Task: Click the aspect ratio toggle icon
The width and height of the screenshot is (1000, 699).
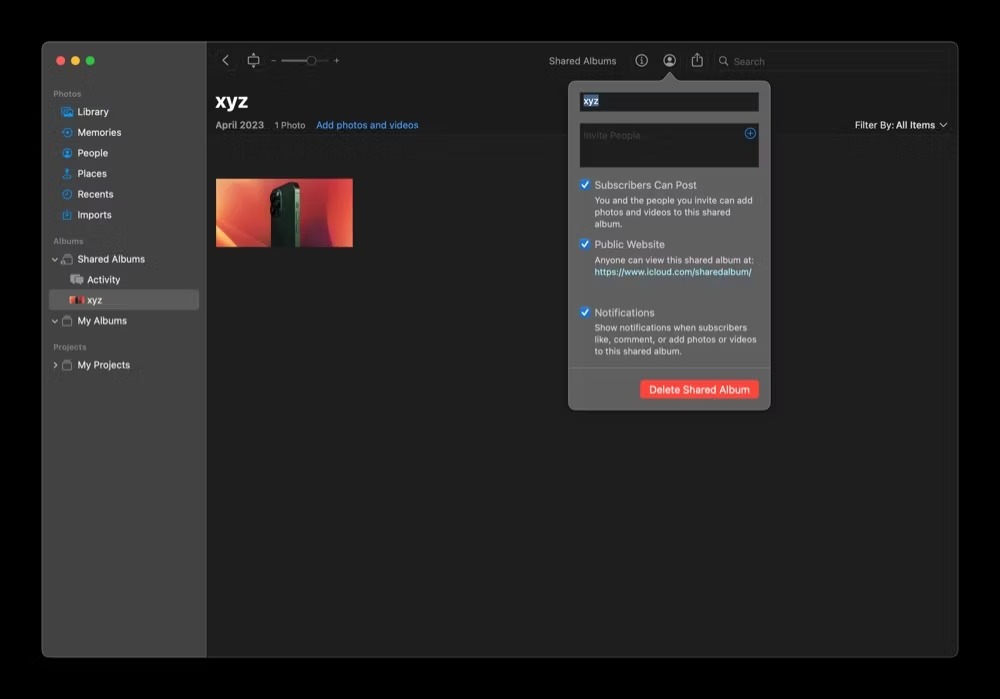Action: (253, 60)
